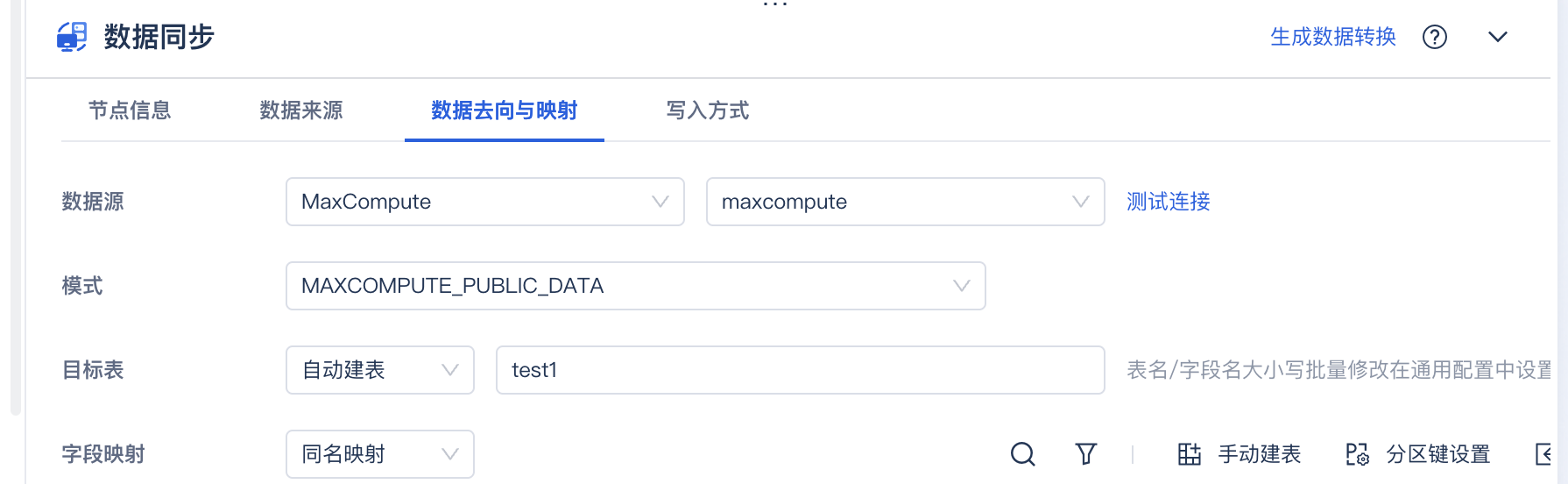Click the search magnifier icon

point(1022,454)
